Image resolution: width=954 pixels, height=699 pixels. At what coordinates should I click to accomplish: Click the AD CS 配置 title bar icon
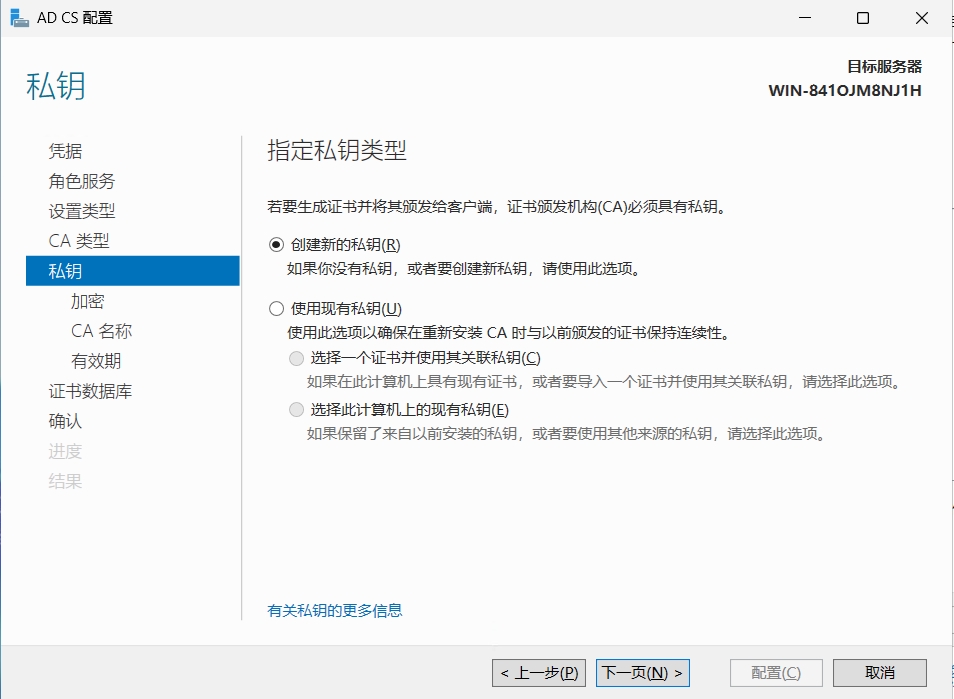[x=19, y=18]
